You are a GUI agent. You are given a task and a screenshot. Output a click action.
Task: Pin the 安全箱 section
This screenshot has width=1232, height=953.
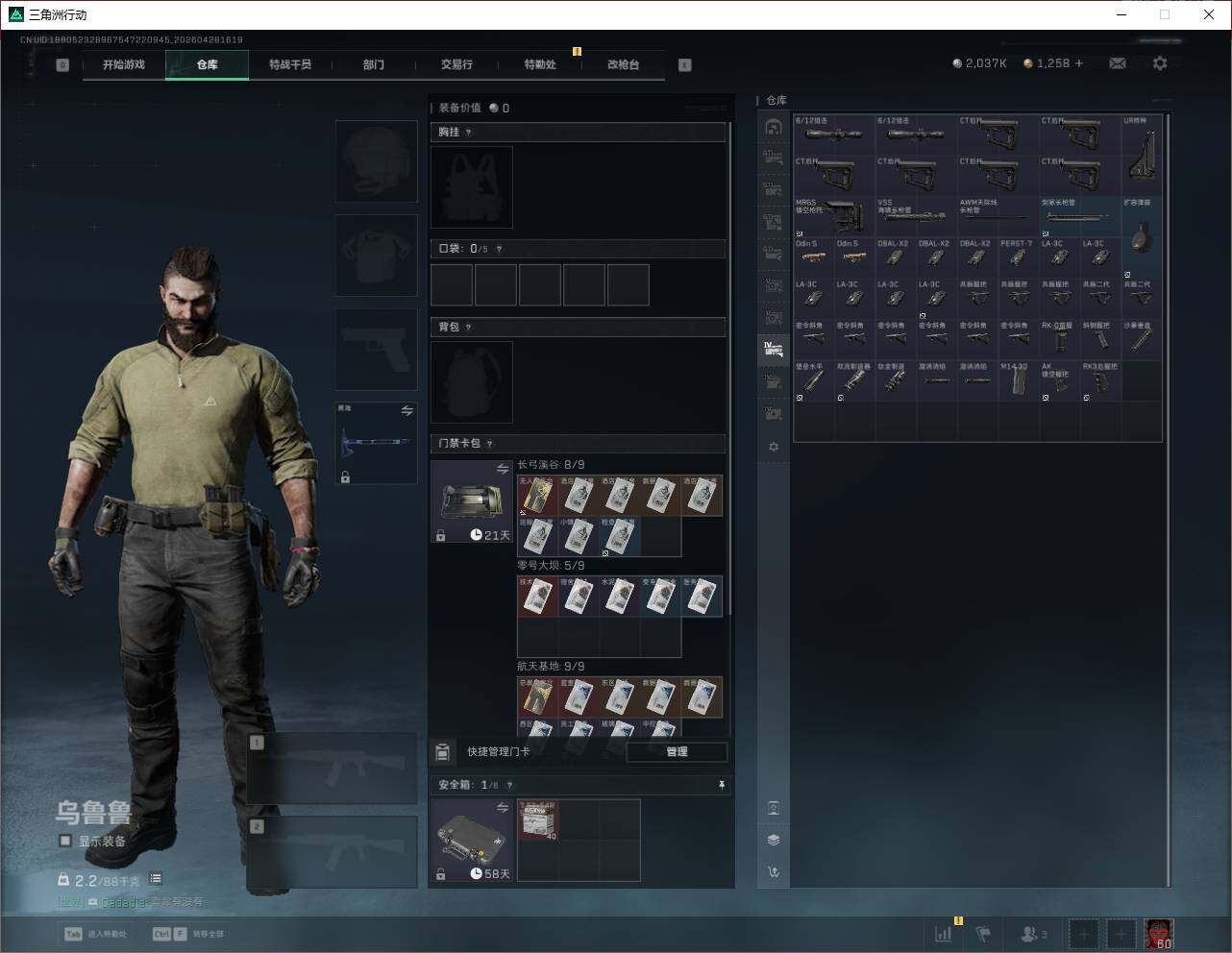[721, 785]
